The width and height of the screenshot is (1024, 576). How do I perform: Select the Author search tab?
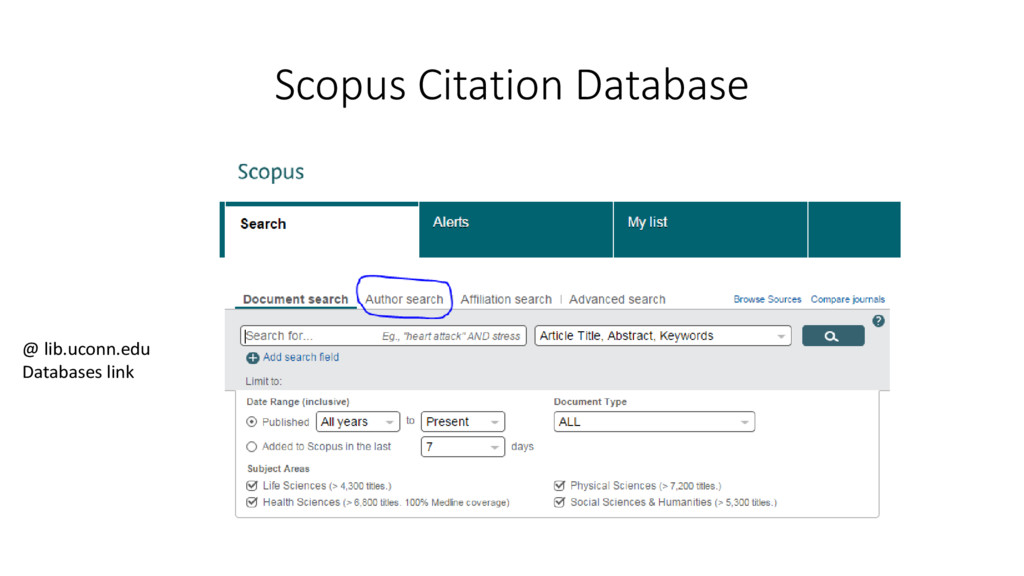pos(404,299)
